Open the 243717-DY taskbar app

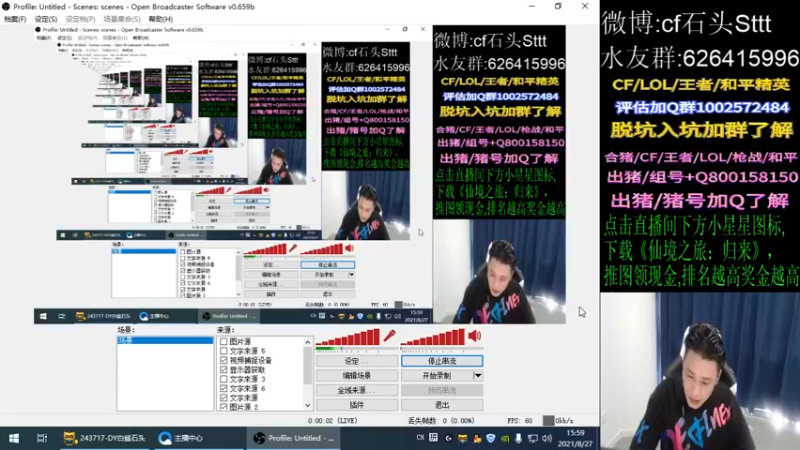point(105,438)
